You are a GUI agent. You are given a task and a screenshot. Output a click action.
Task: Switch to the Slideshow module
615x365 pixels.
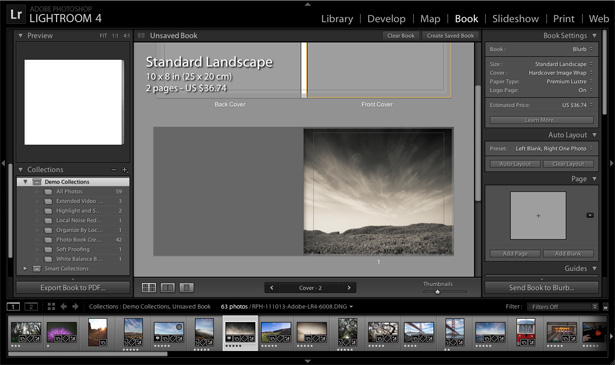click(x=515, y=19)
